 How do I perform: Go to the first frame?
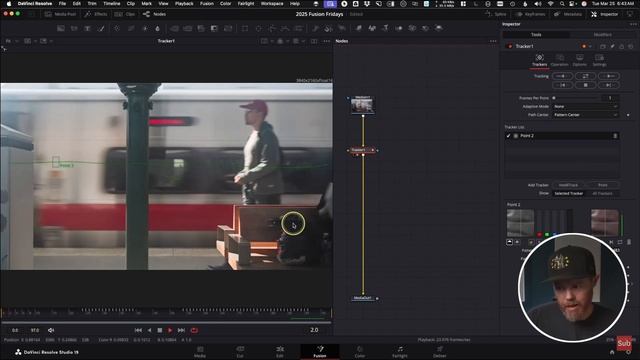point(138,330)
